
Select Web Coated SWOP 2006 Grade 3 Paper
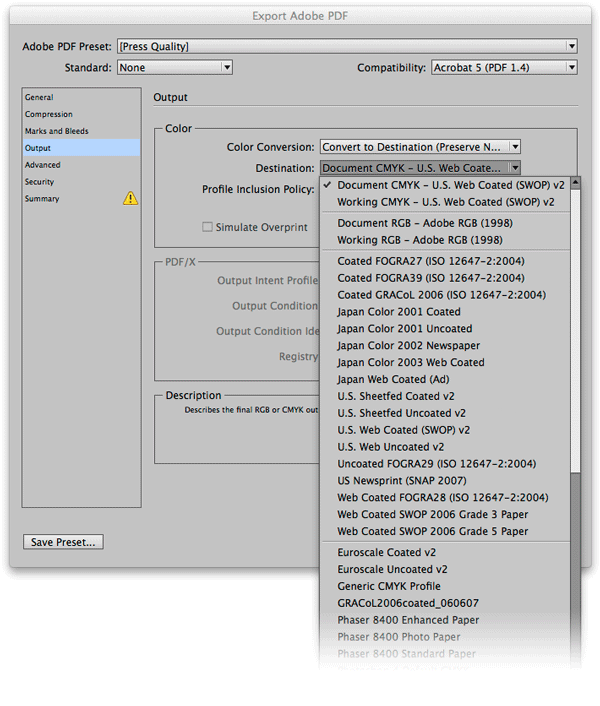[445, 515]
